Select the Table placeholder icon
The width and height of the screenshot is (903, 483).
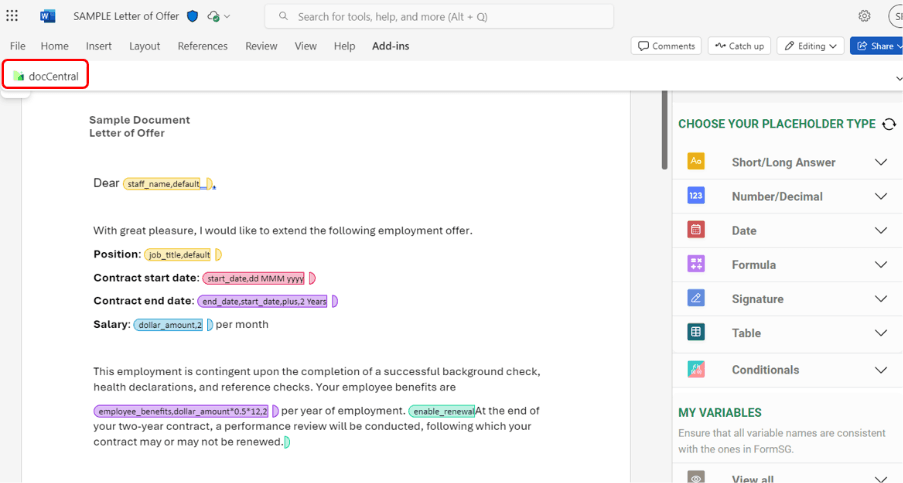[696, 332]
